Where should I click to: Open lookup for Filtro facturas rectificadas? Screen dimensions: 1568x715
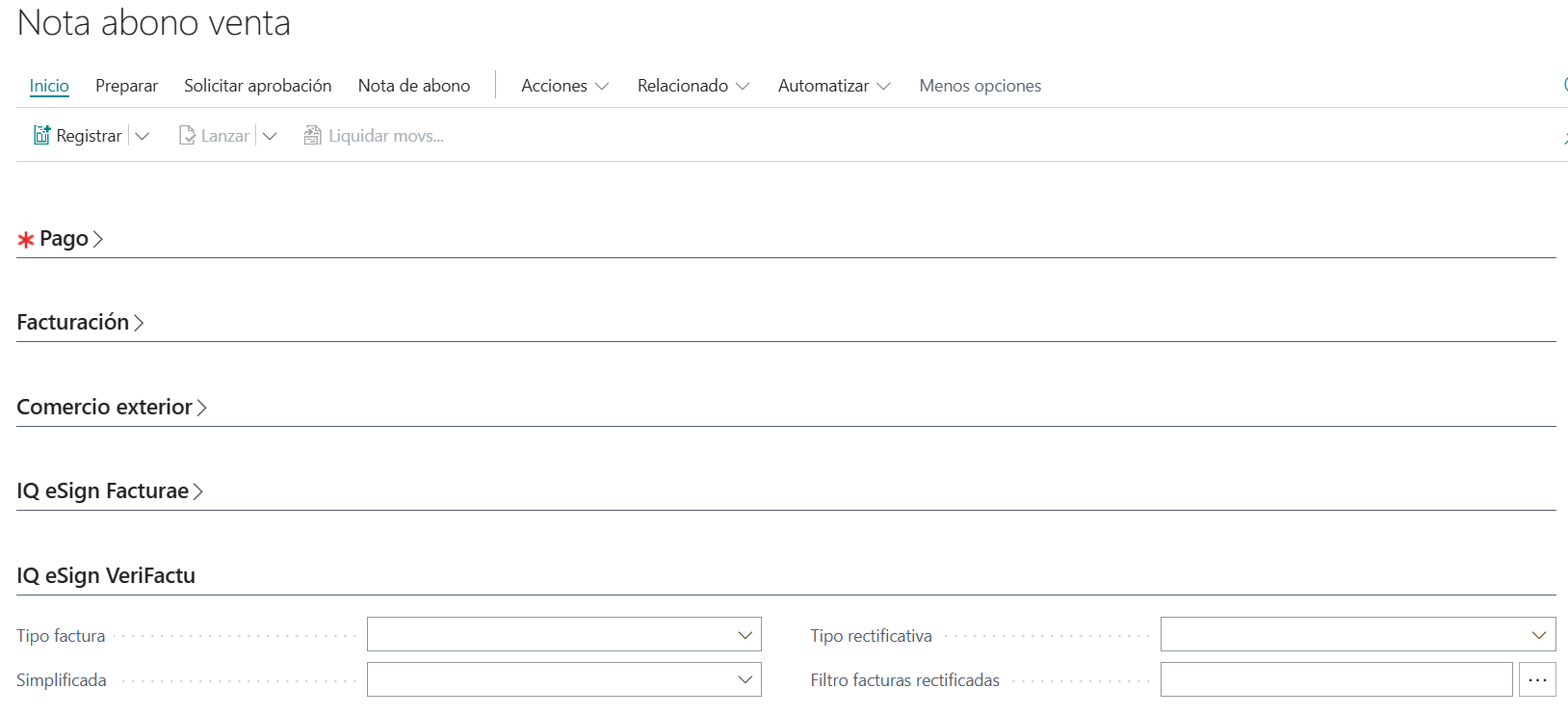(x=1537, y=680)
